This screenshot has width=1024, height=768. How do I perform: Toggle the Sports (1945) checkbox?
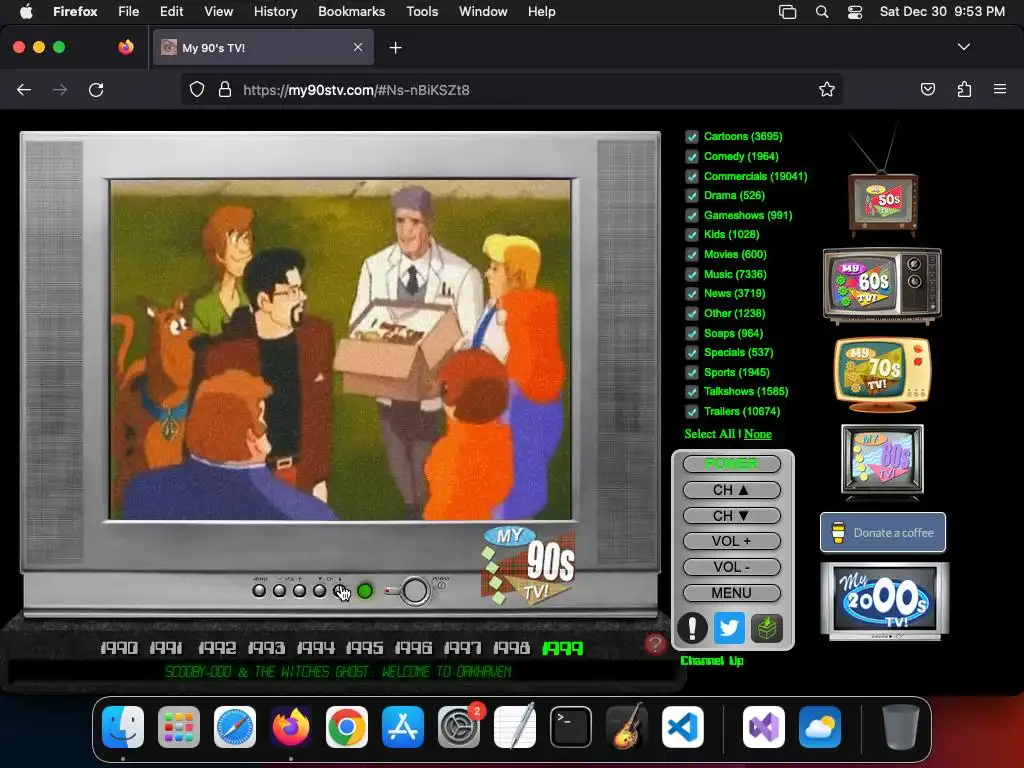[692, 372]
